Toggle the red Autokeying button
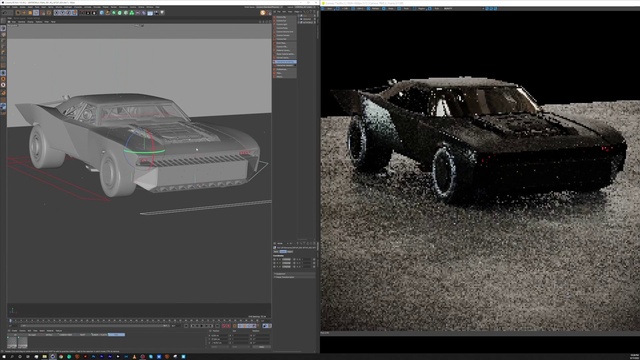This screenshot has width=640, height=360. tap(228, 326)
